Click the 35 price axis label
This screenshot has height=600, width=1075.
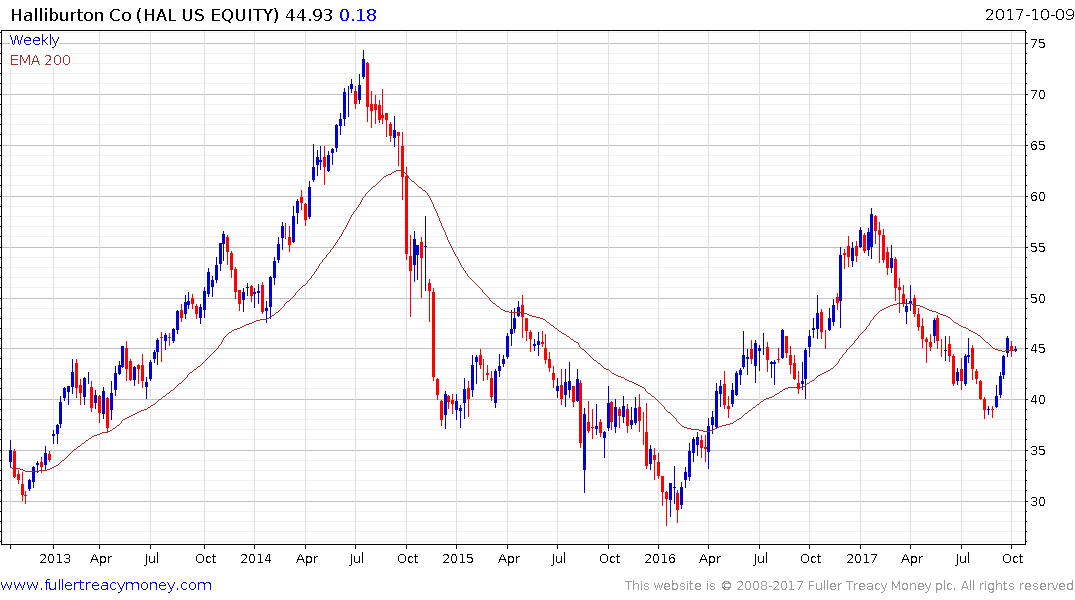coord(1037,451)
